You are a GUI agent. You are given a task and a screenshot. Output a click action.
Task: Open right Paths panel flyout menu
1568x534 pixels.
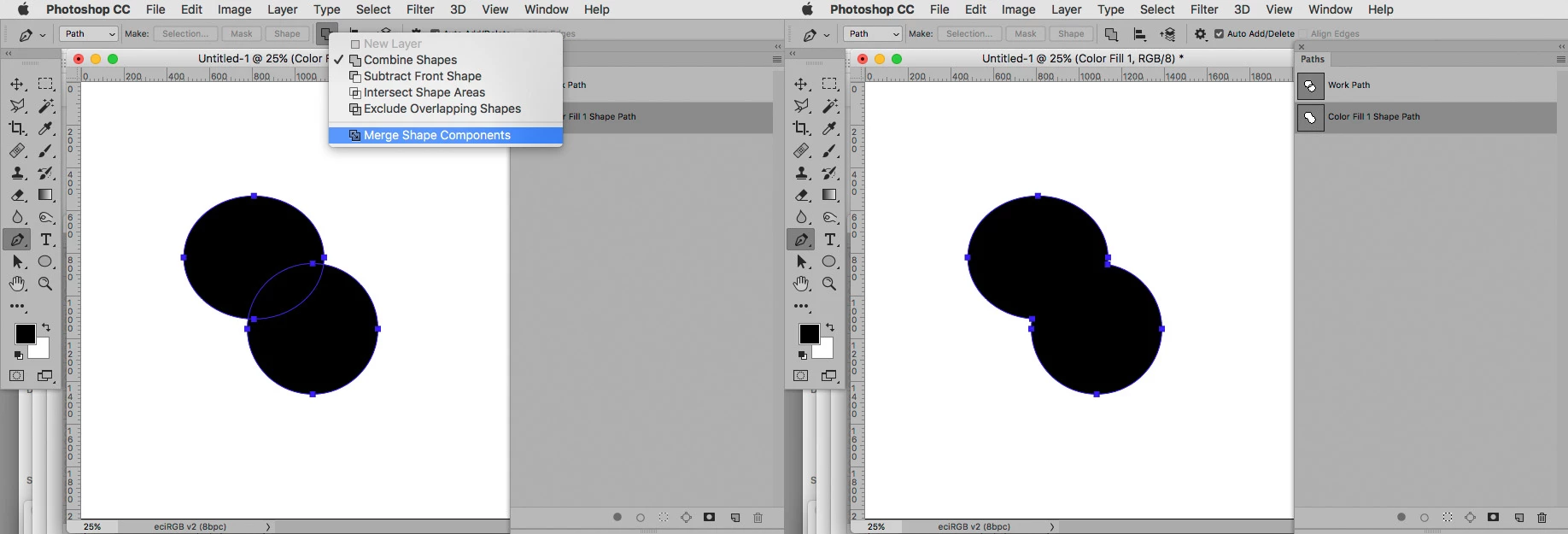[x=1561, y=60]
